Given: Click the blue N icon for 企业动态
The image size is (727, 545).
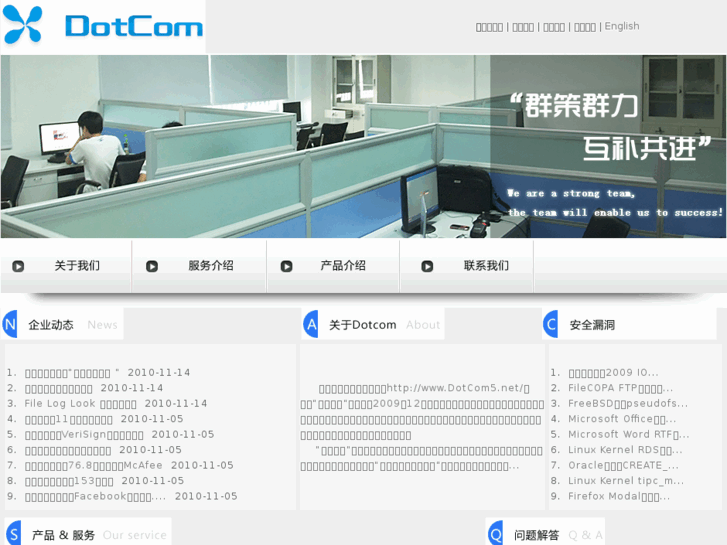Looking at the screenshot, I should [x=10, y=324].
